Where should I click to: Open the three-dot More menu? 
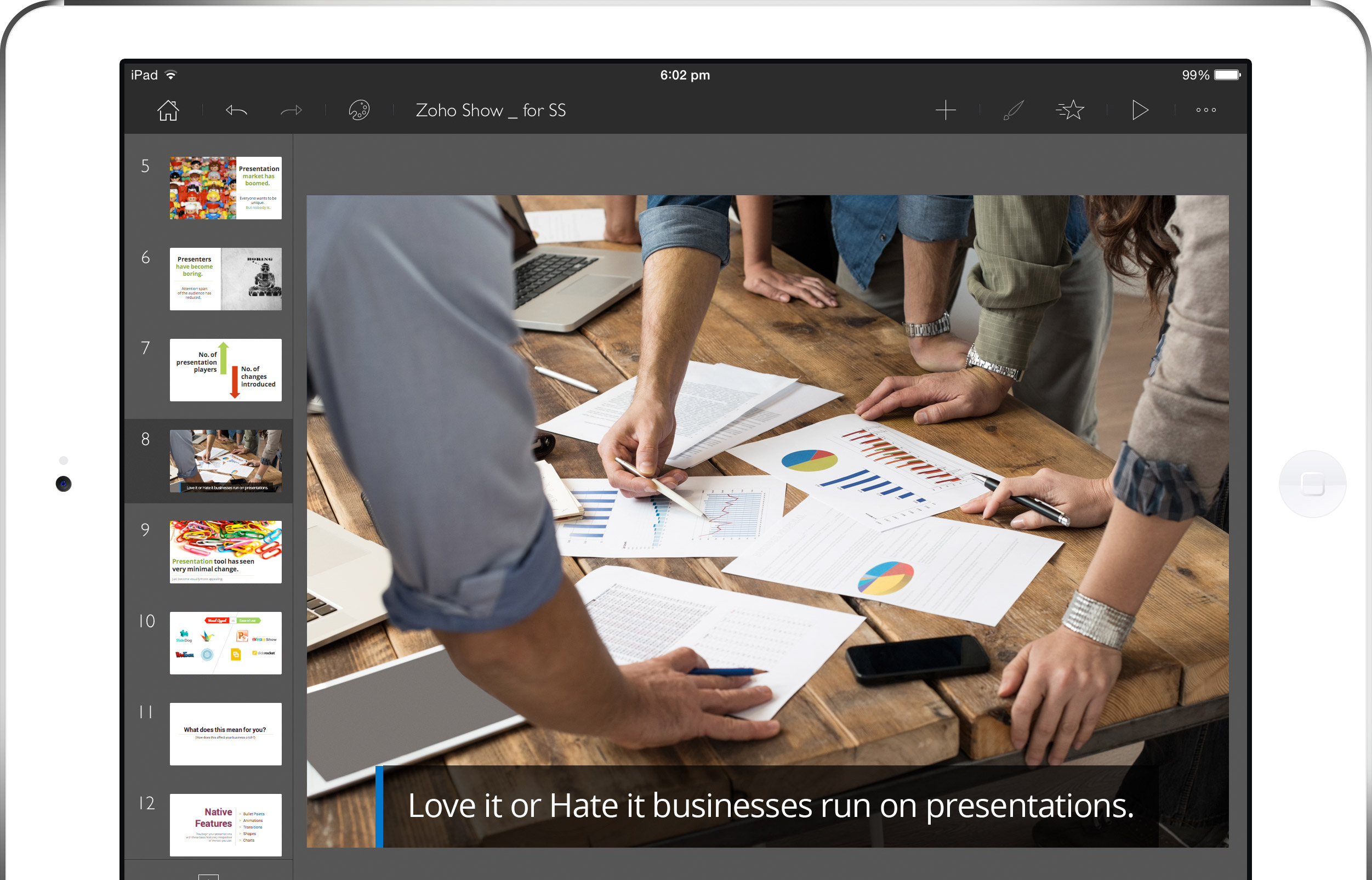click(x=1206, y=110)
